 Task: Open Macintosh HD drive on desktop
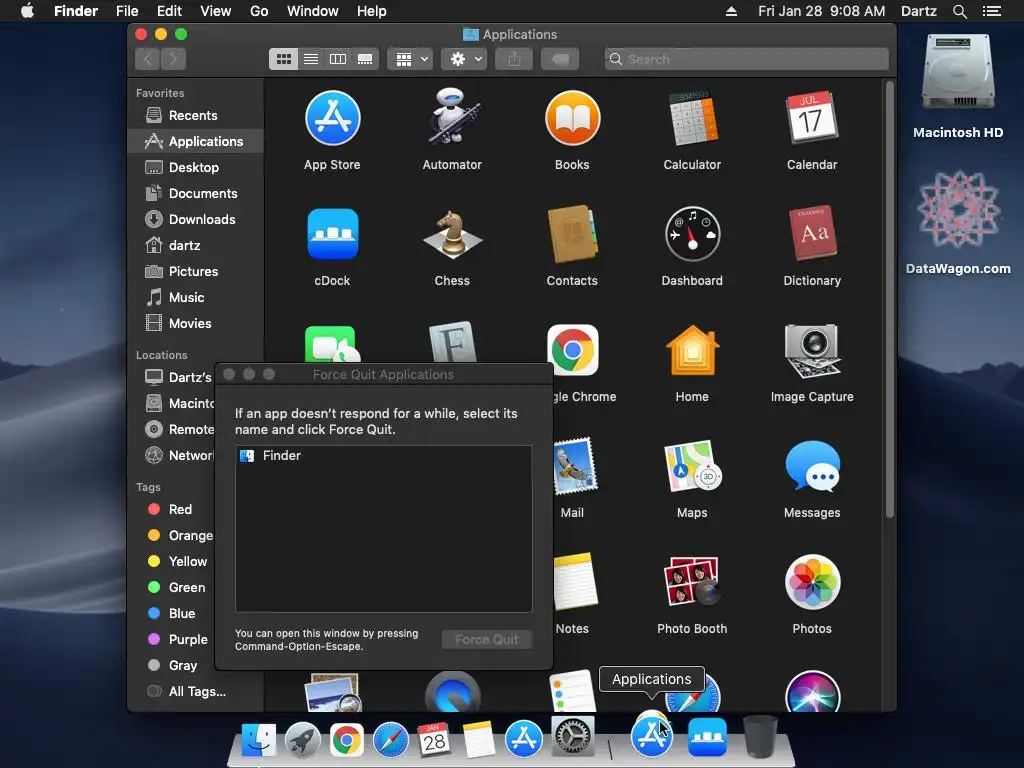[958, 72]
